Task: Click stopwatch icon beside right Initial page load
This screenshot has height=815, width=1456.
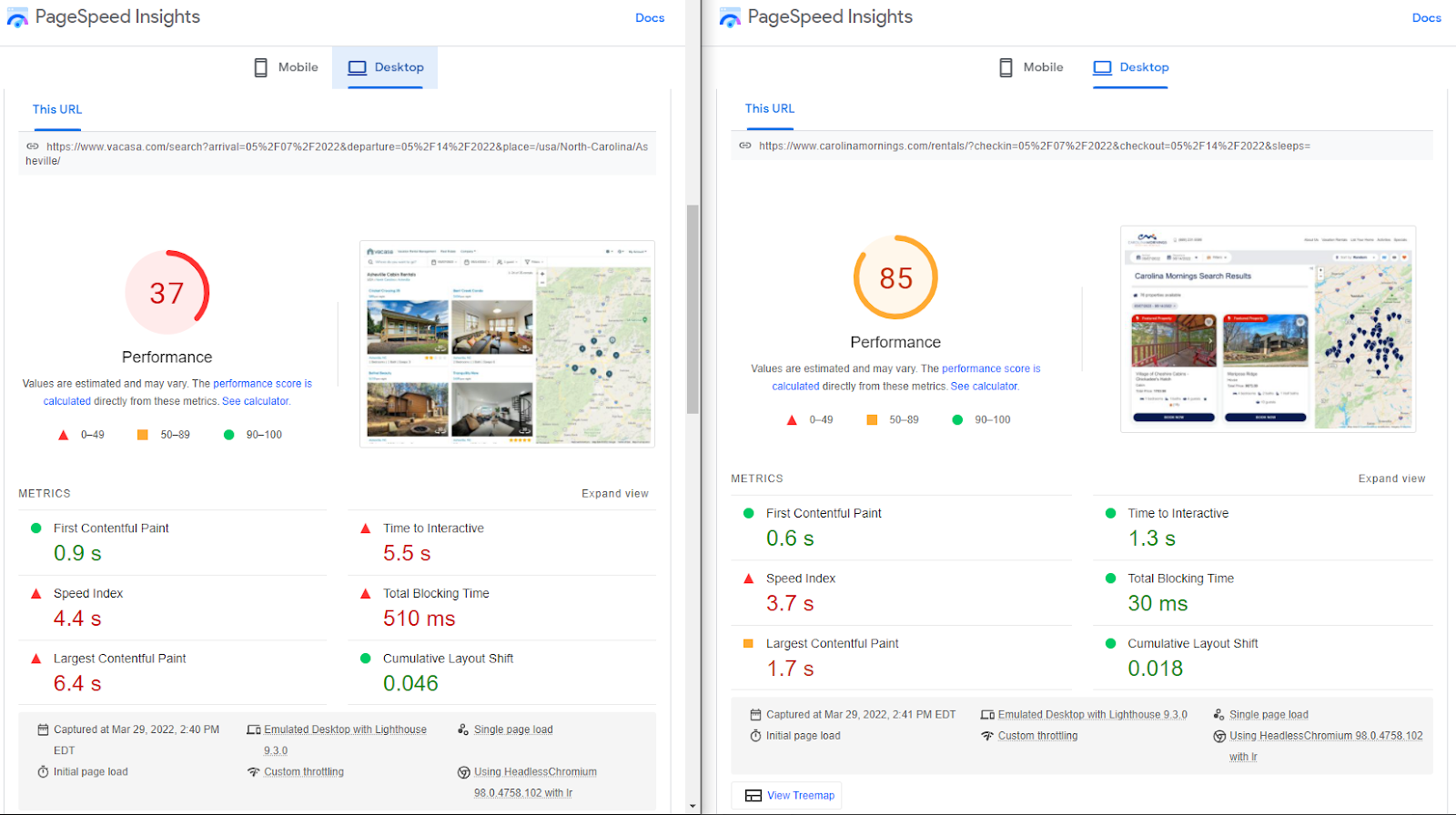Action: click(755, 736)
